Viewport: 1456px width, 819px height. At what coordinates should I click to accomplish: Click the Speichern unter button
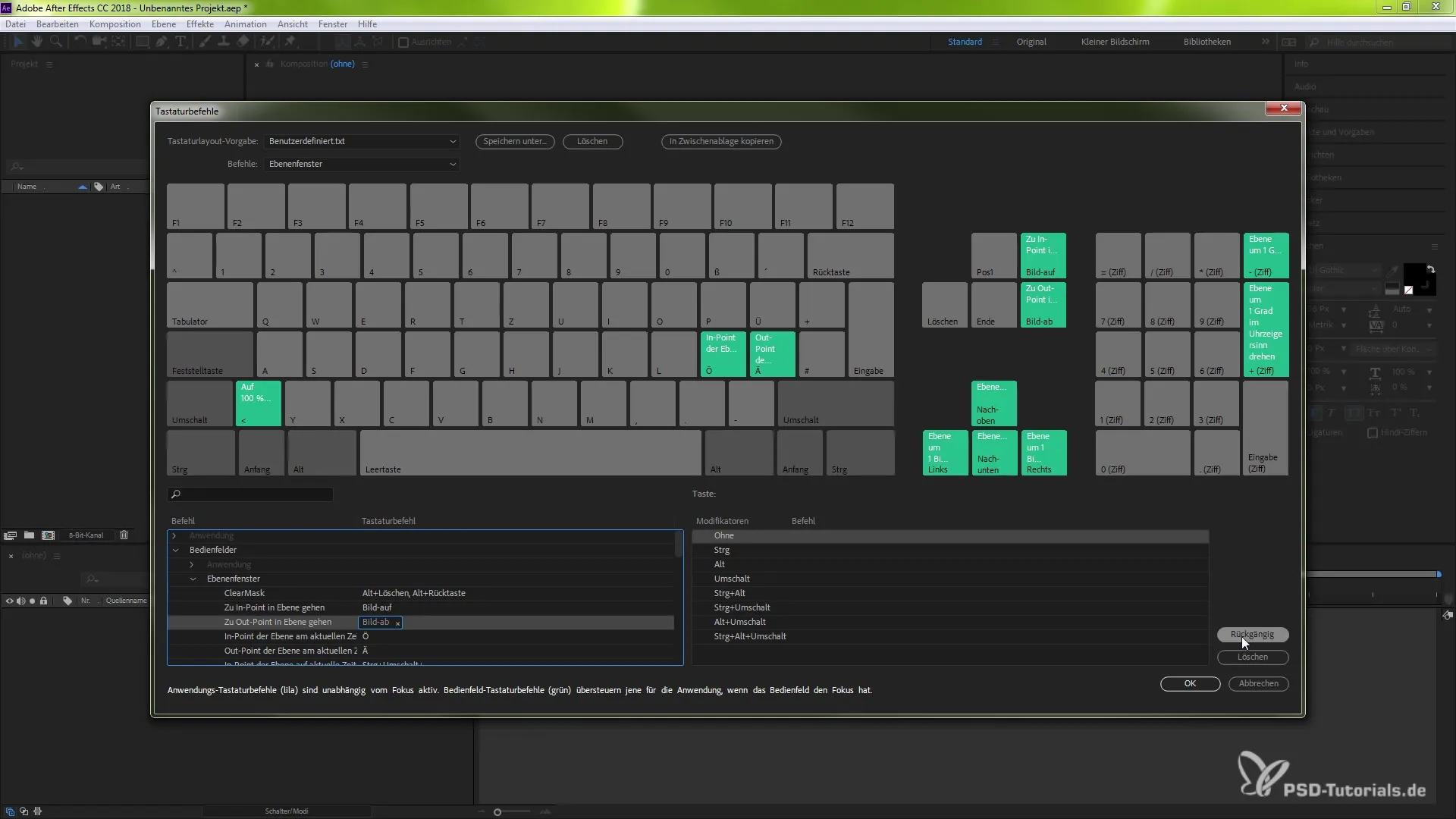tap(515, 141)
